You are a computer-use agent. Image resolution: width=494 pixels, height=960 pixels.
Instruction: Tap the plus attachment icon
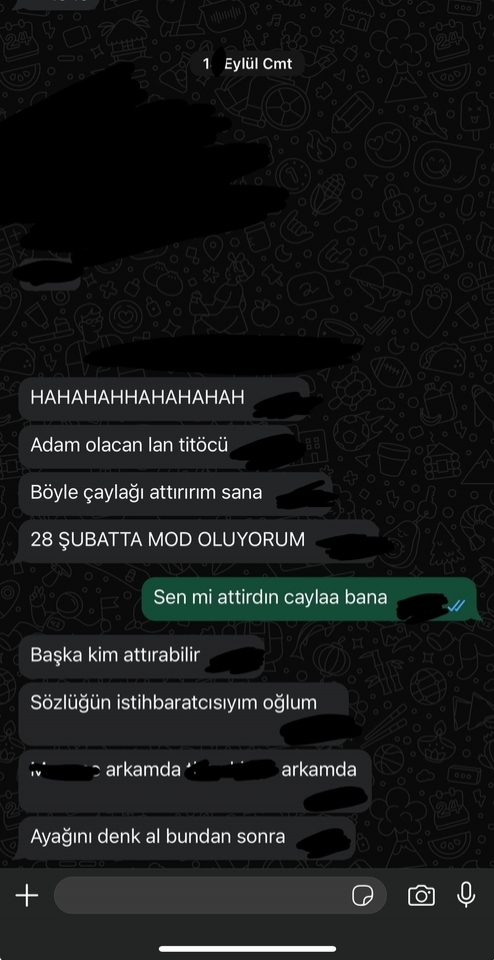[x=26, y=896]
